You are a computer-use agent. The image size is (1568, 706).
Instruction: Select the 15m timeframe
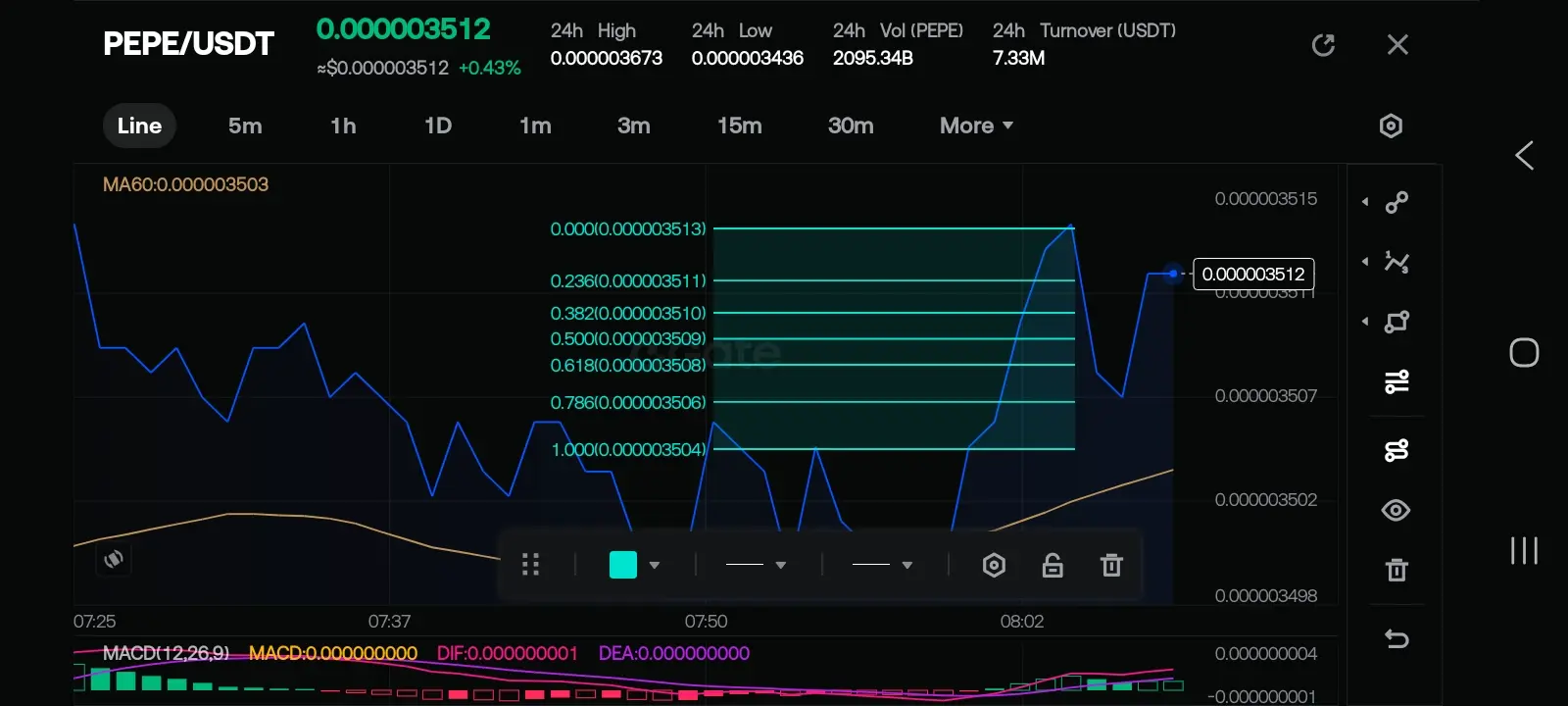coord(740,126)
